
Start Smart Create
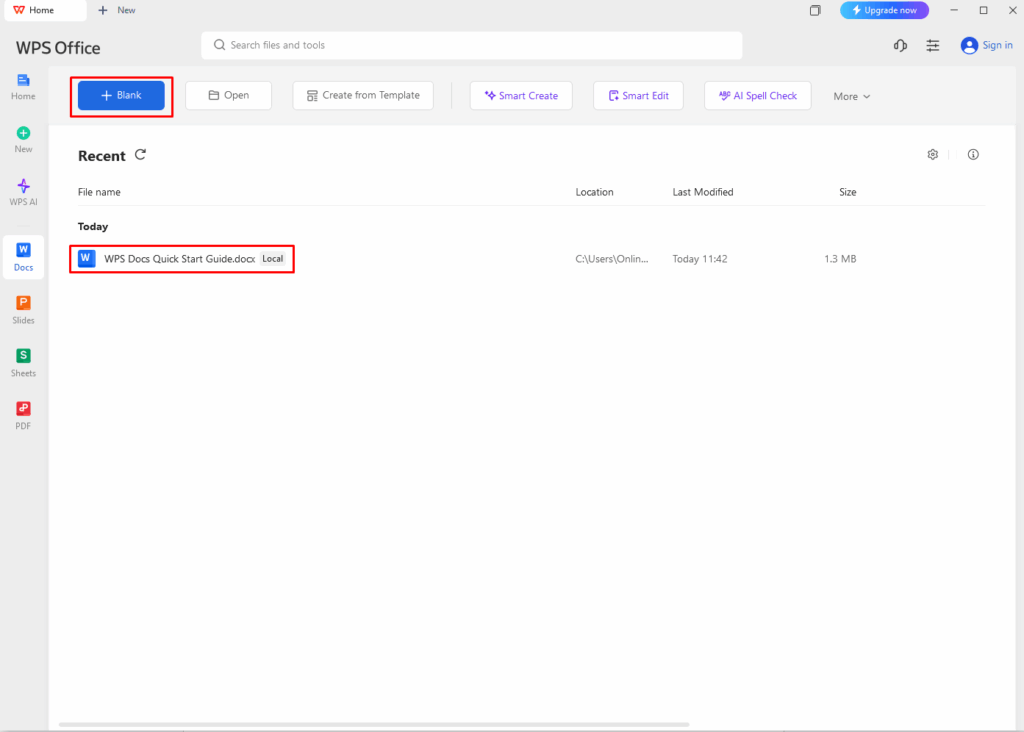pos(521,96)
